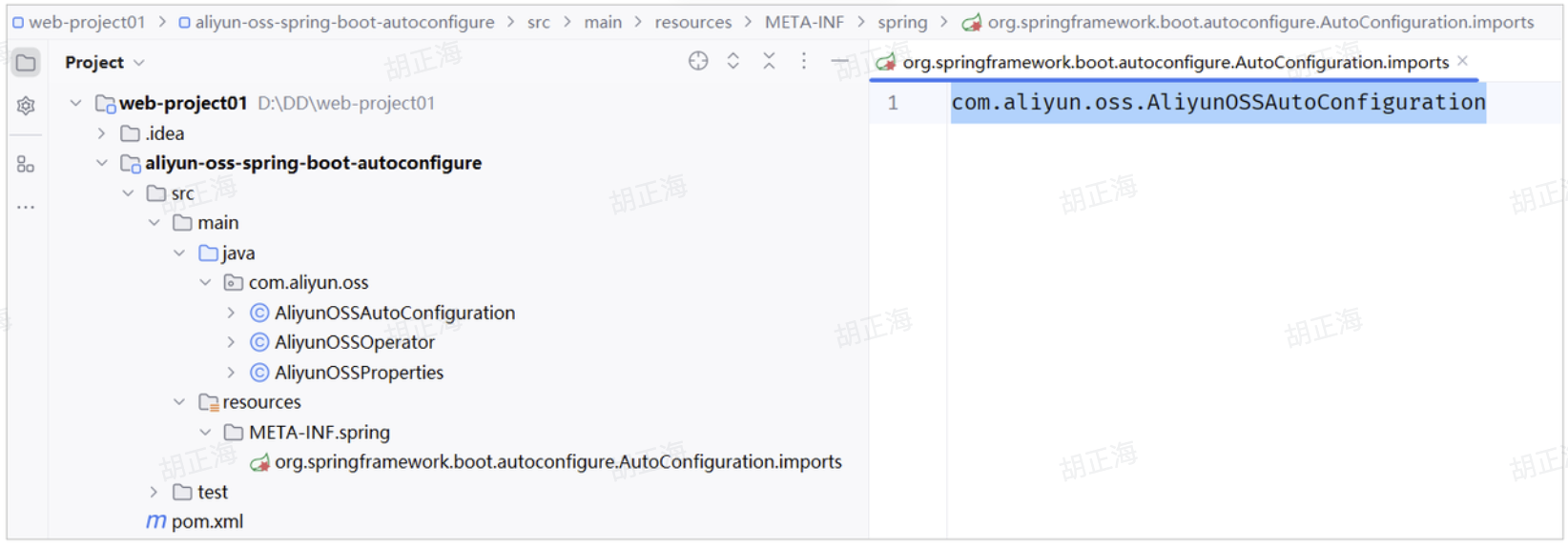The image size is (1568, 547).
Task: Click the Select Opened File crosshair icon
Action: click(x=698, y=61)
